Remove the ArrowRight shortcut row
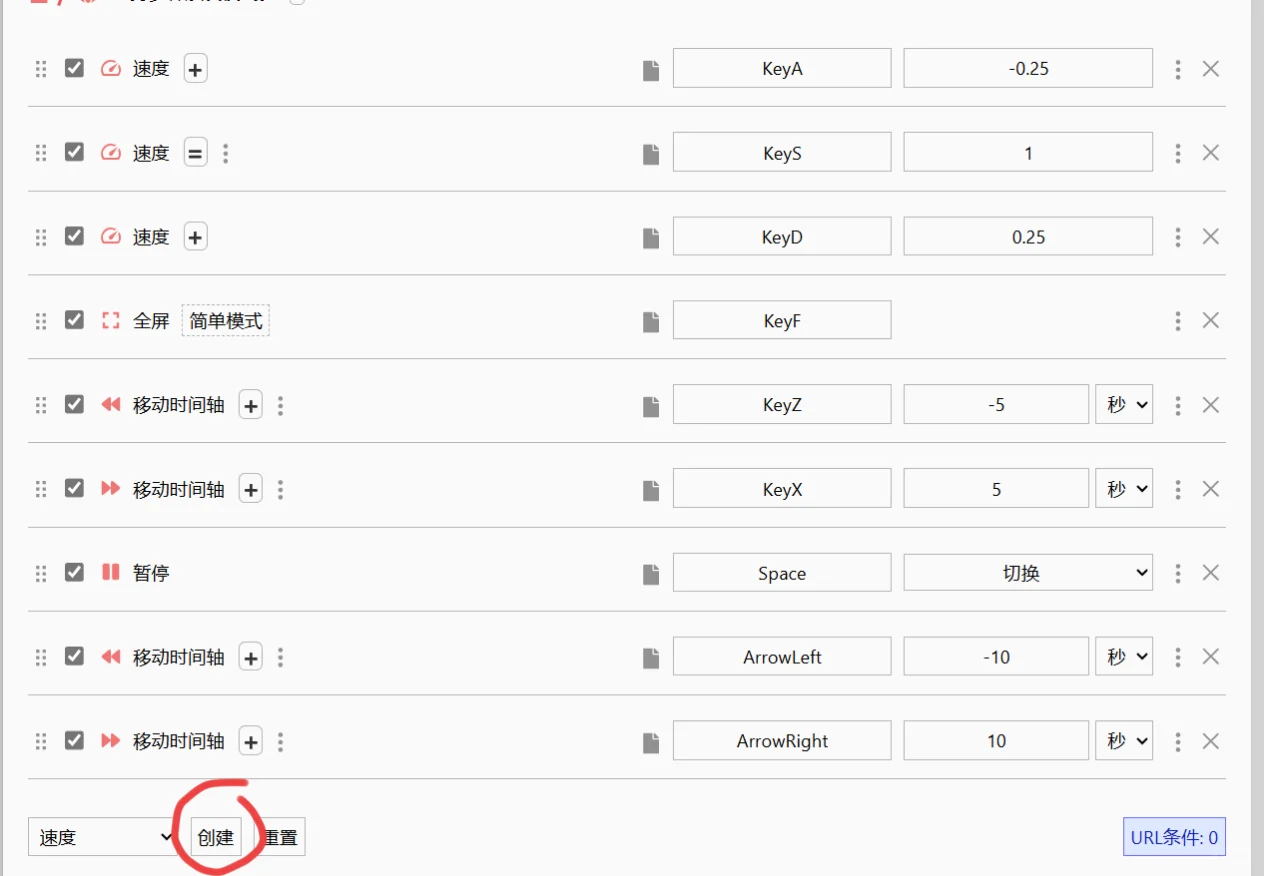 [x=1210, y=741]
